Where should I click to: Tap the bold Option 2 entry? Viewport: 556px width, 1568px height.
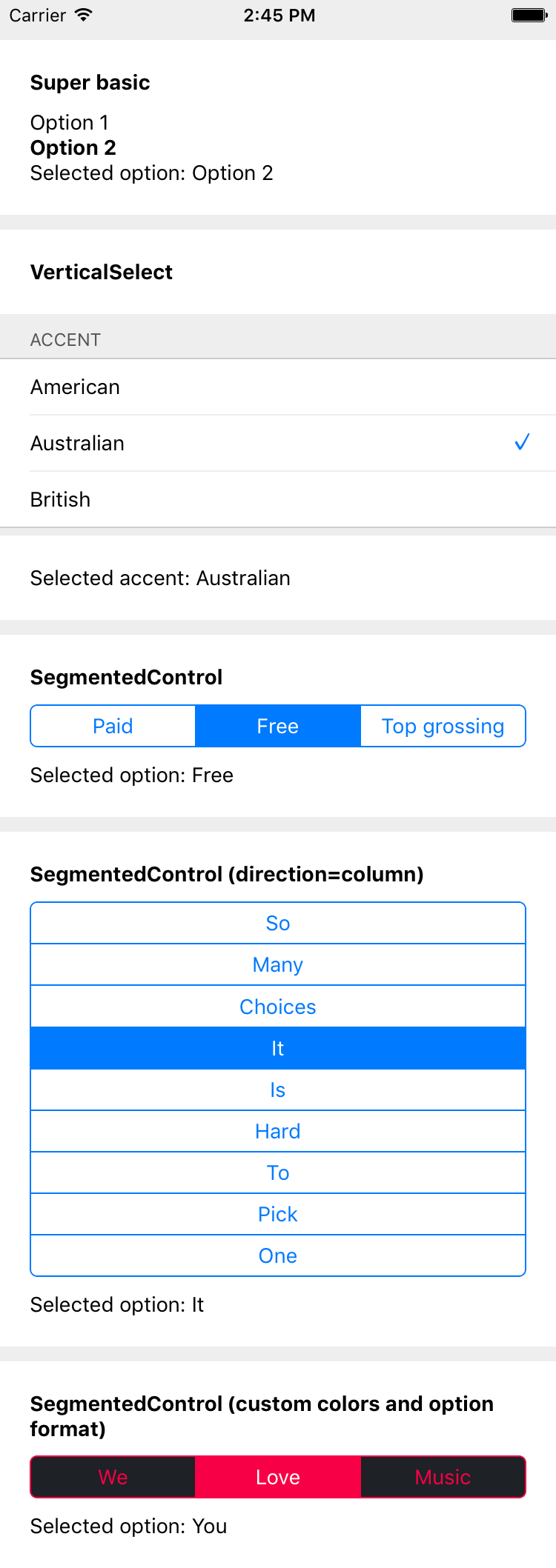pyautogui.click(x=73, y=147)
